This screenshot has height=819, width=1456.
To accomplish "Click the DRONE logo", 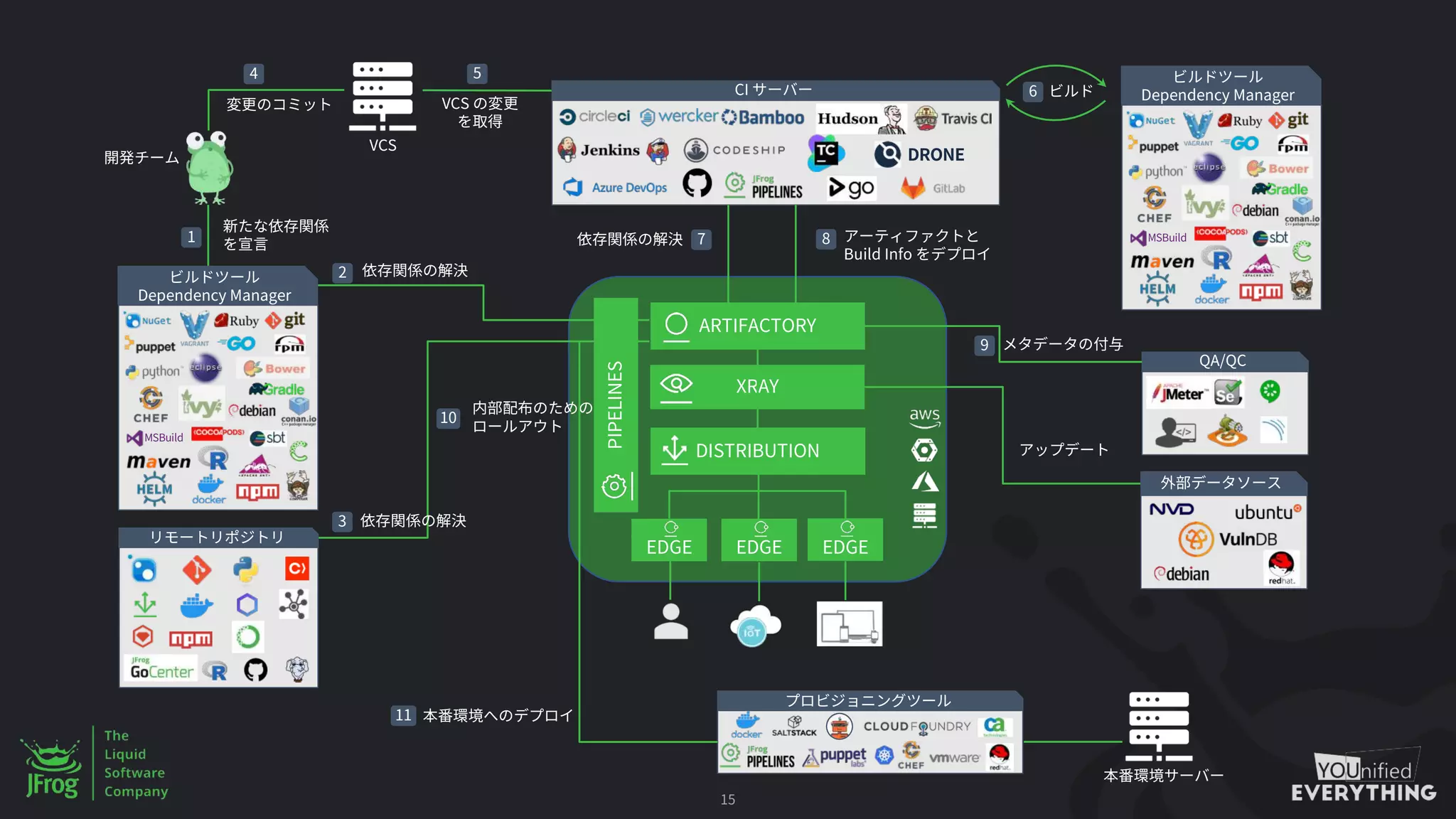I will (919, 154).
